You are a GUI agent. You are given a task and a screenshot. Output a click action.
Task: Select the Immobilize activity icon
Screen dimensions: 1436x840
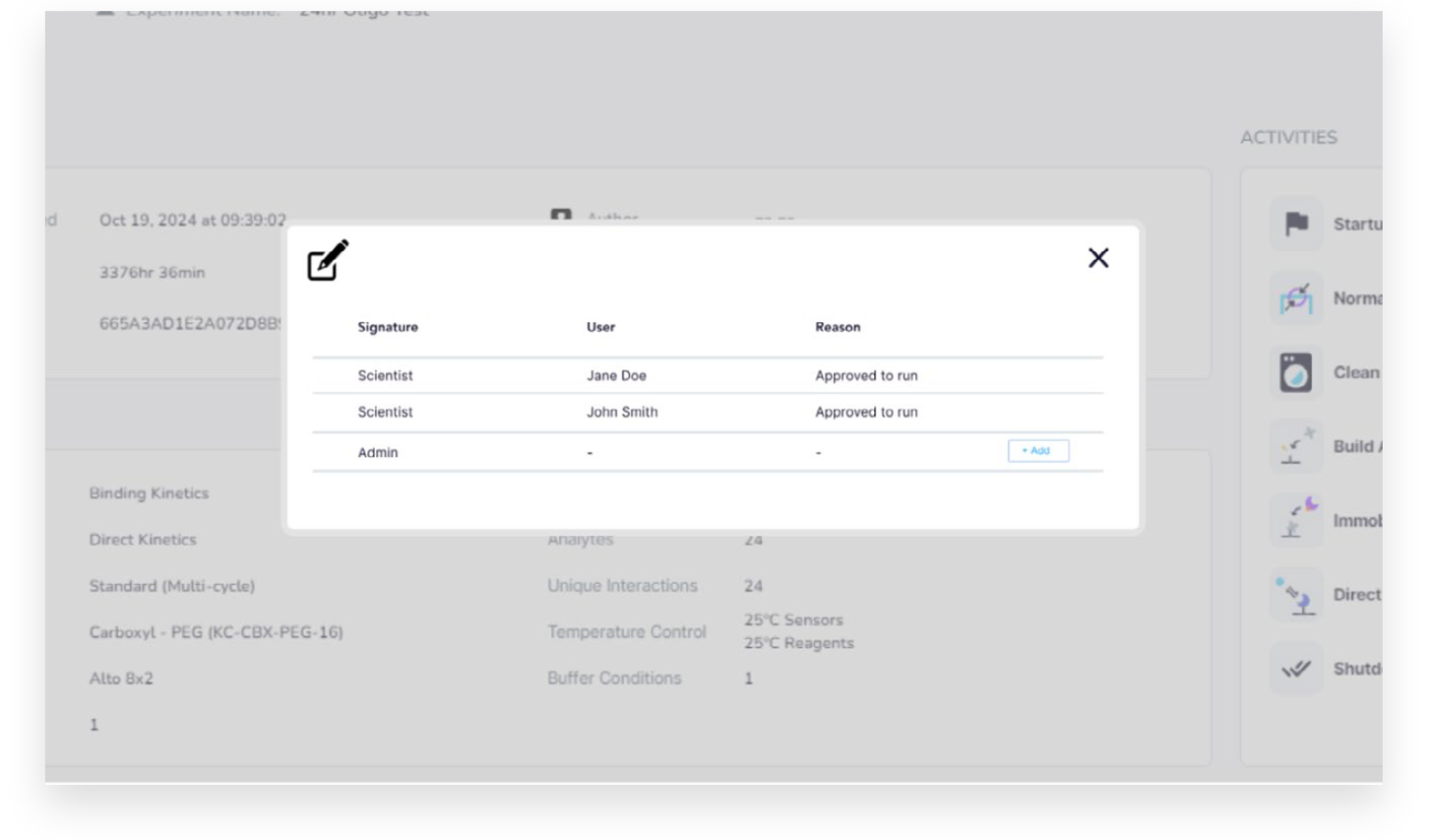[x=1296, y=520]
